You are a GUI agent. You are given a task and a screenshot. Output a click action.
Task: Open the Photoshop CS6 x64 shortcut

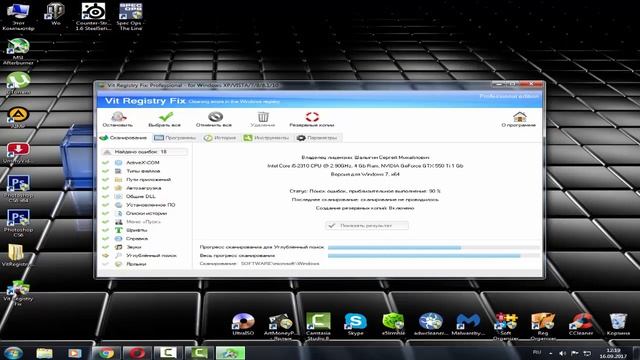coord(18,189)
